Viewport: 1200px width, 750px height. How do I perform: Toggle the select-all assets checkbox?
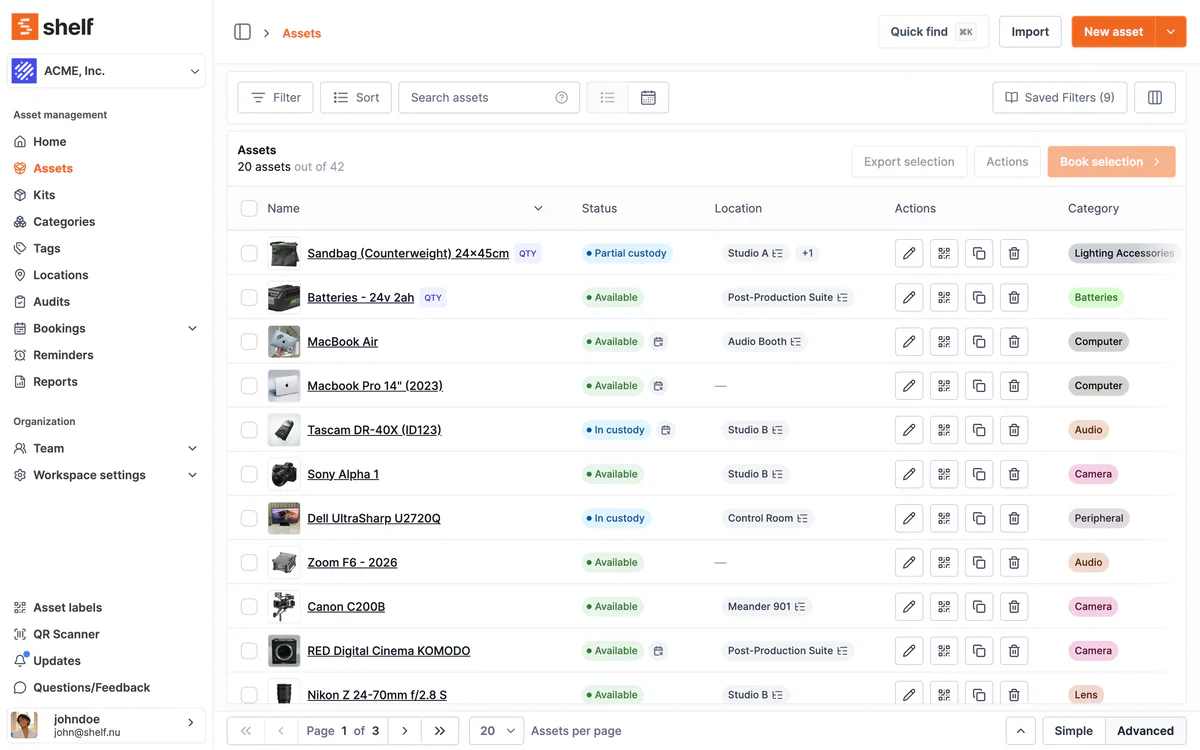[x=249, y=208]
